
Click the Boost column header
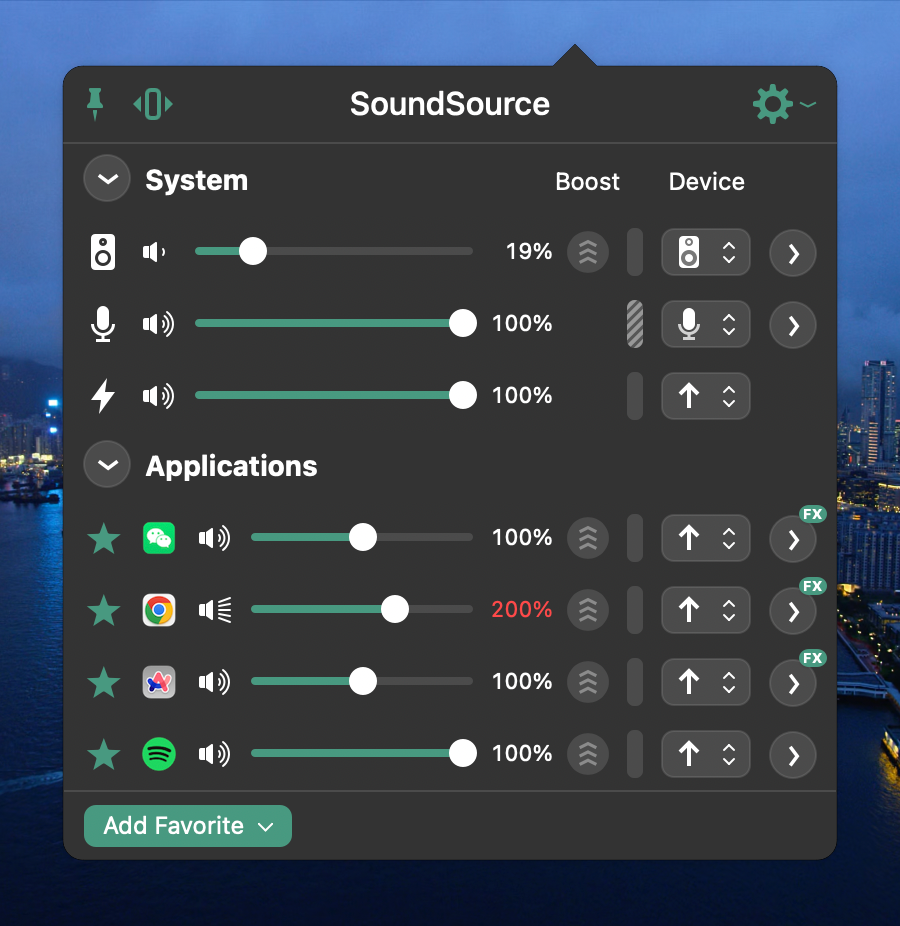(x=588, y=181)
